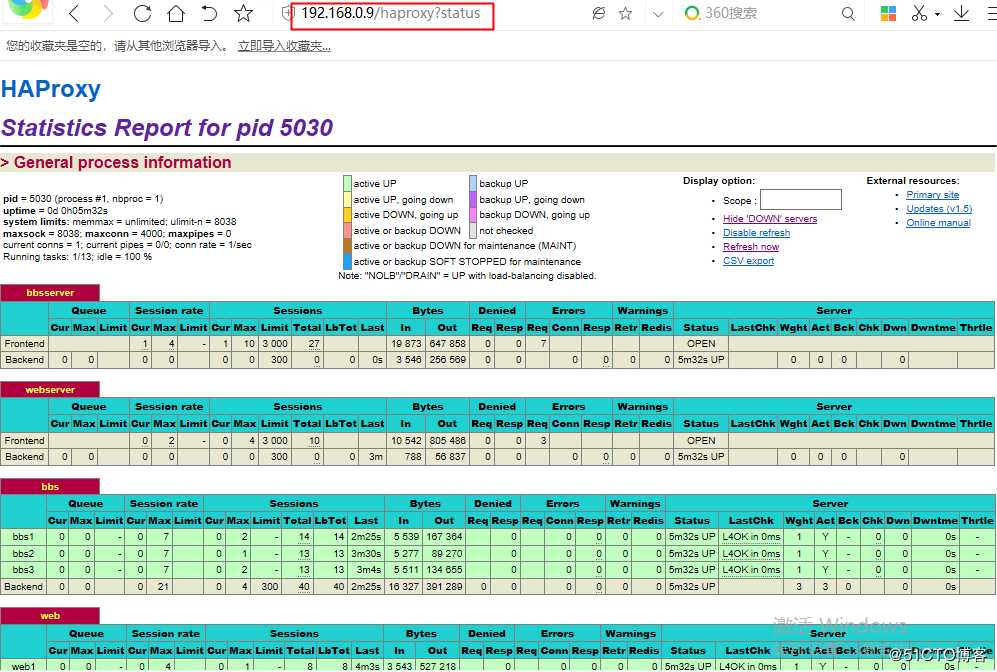The height and width of the screenshot is (672, 997).
Task: Open the colorful apps grid icon
Action: (x=888, y=13)
